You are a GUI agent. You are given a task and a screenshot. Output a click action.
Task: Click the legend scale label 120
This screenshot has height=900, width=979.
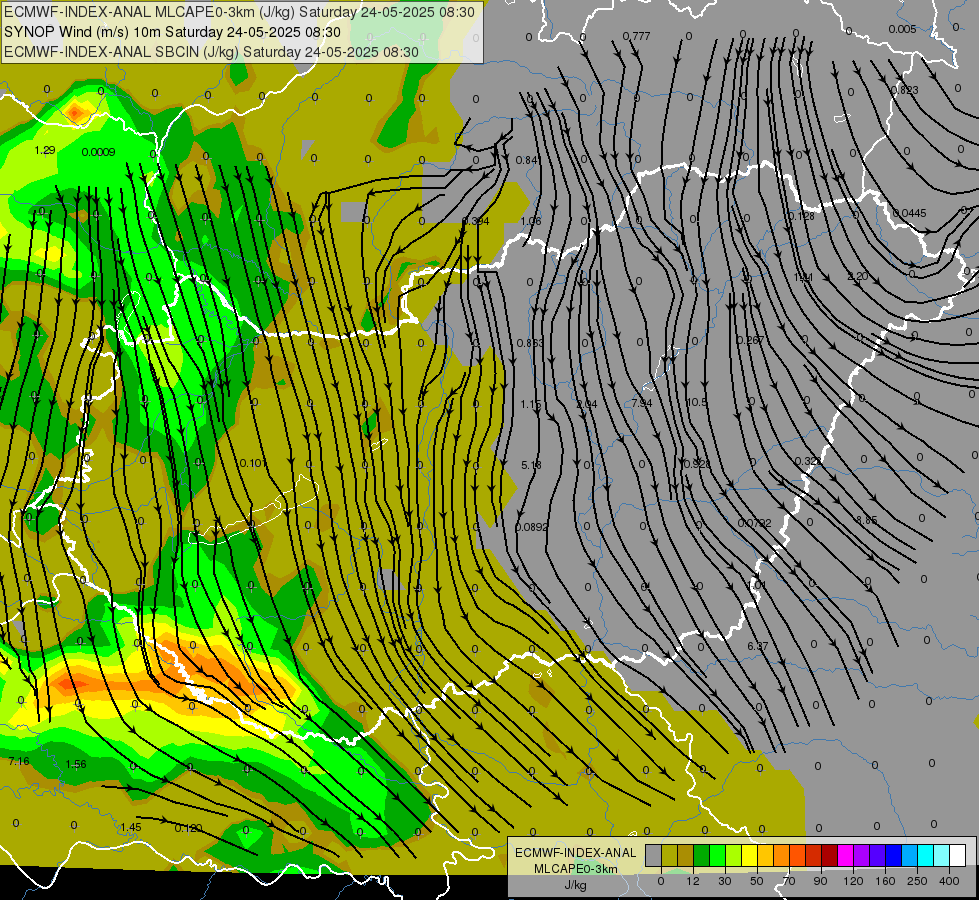pos(853,881)
